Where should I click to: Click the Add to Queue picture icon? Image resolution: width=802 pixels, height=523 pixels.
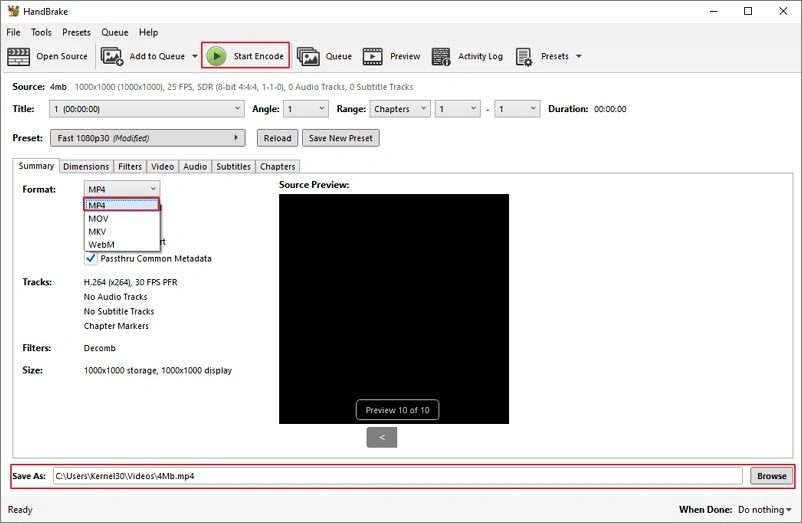(112, 56)
